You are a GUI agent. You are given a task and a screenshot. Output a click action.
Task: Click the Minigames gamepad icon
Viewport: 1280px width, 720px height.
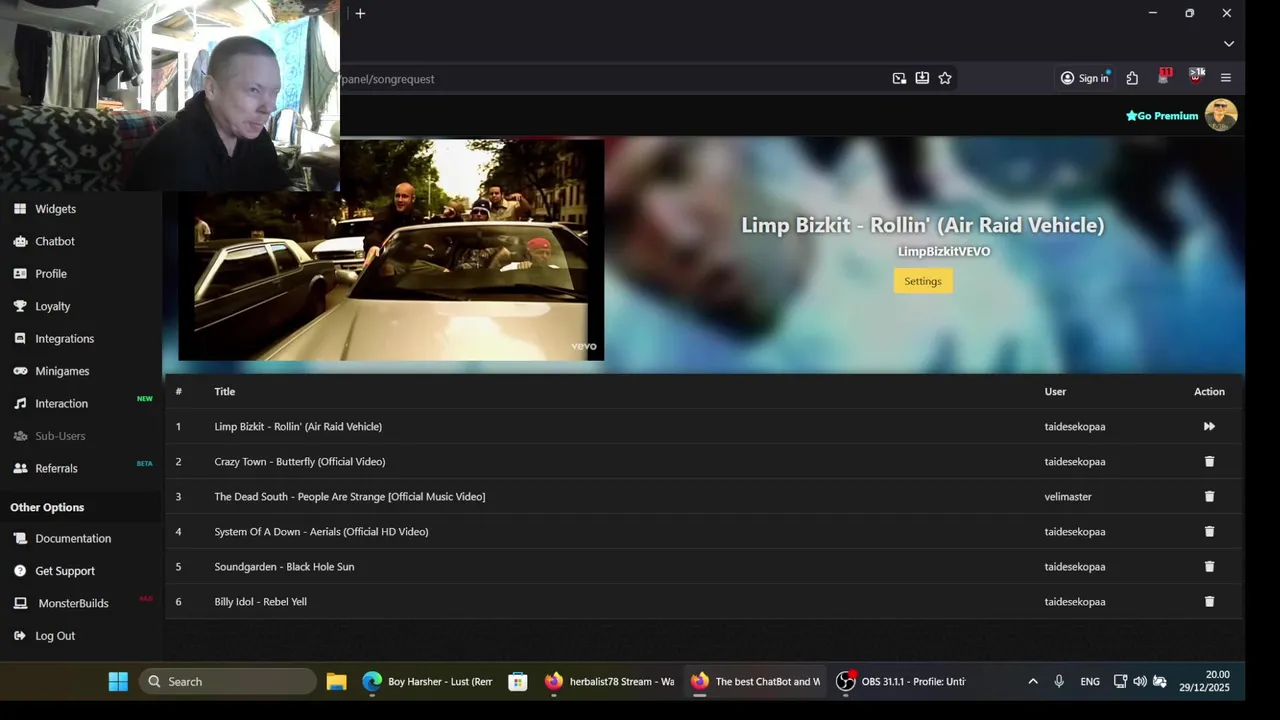point(20,371)
